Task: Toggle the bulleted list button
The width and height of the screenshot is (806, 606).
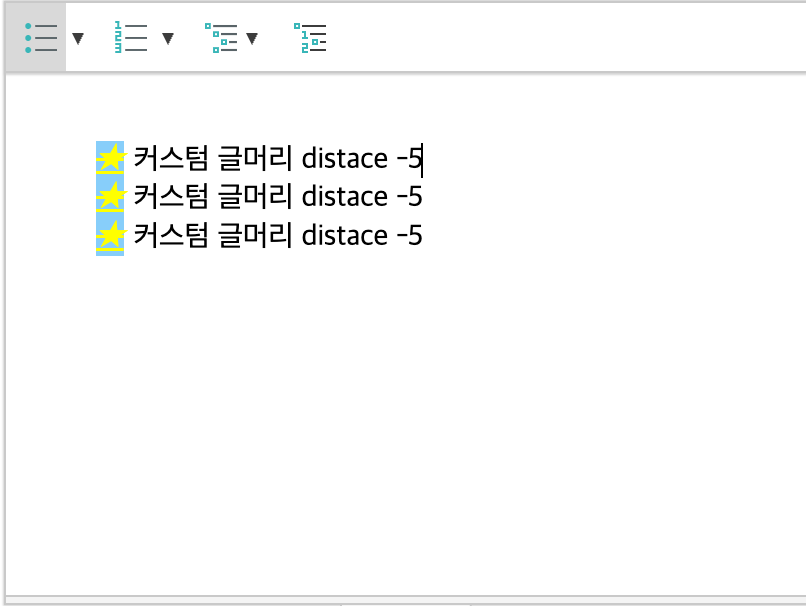Action: click(41, 38)
